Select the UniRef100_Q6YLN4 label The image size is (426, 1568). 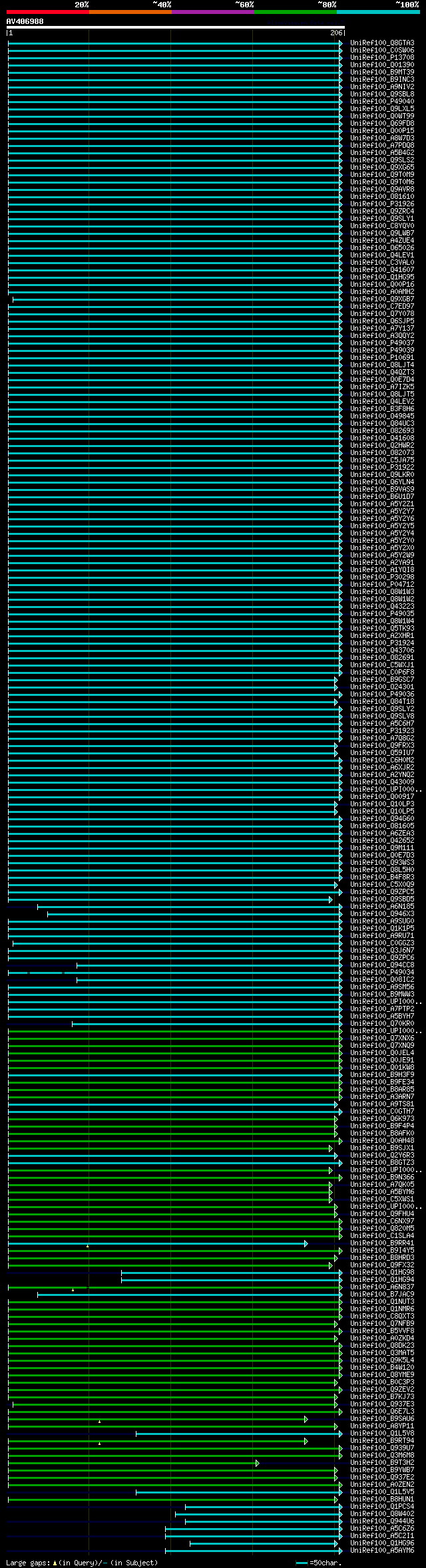click(382, 482)
